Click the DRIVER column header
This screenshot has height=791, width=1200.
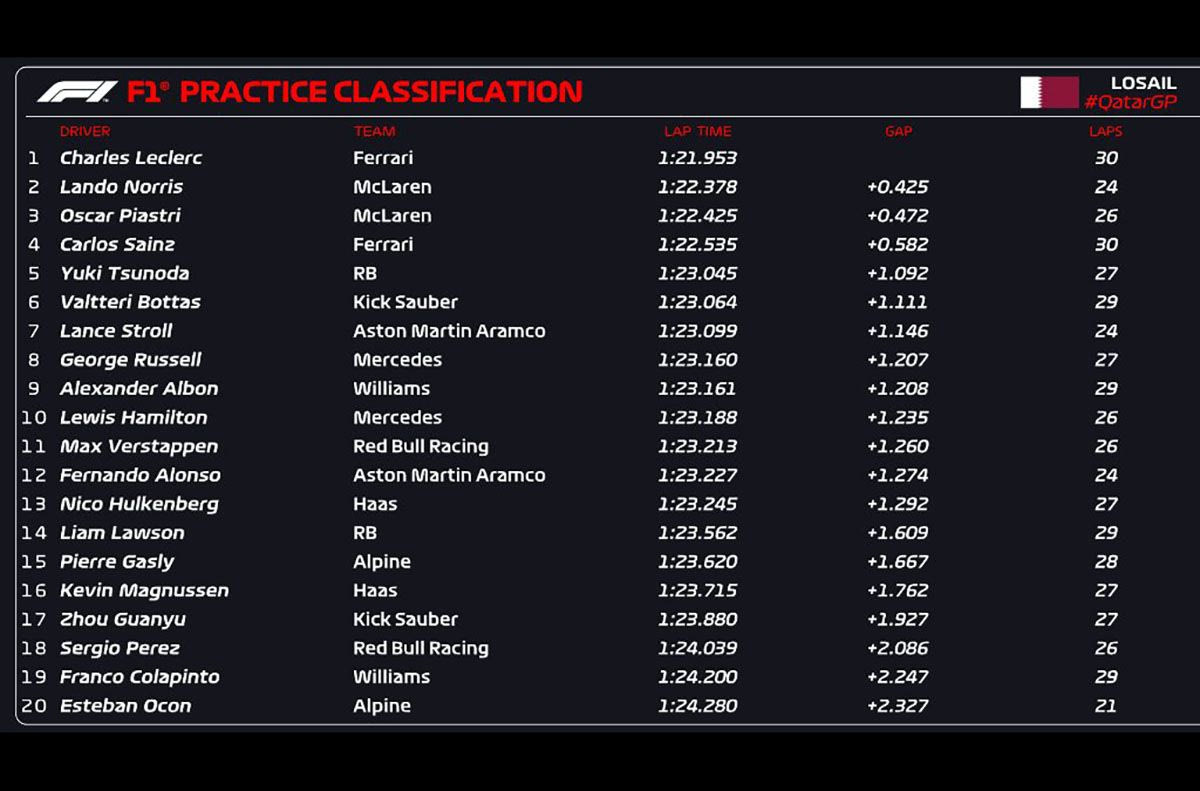[85, 131]
